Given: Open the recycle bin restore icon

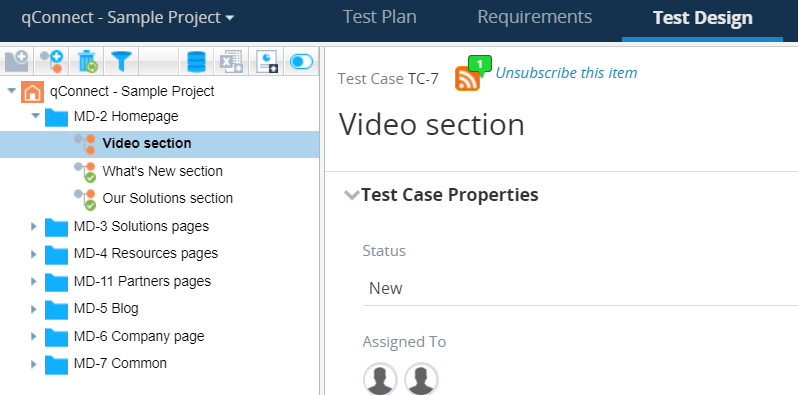Looking at the screenshot, I should coord(88,61).
